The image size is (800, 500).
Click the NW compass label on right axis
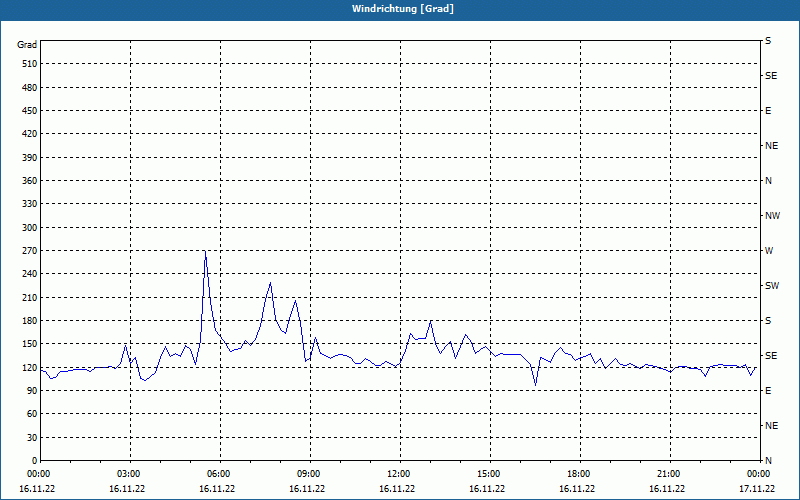tap(772, 216)
